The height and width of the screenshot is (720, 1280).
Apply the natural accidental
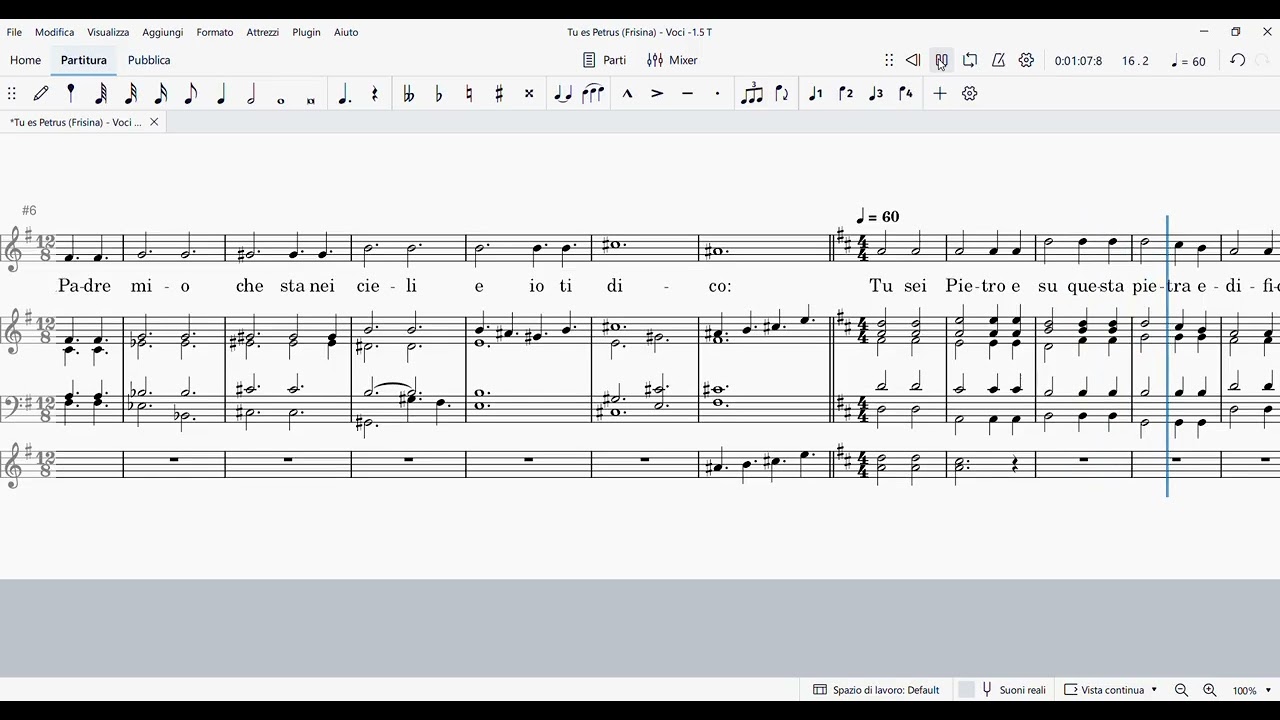(469, 93)
